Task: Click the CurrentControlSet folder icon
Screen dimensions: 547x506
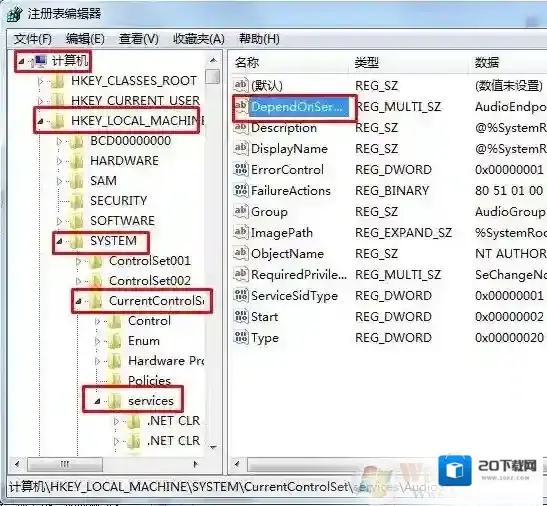Action: coord(96,301)
